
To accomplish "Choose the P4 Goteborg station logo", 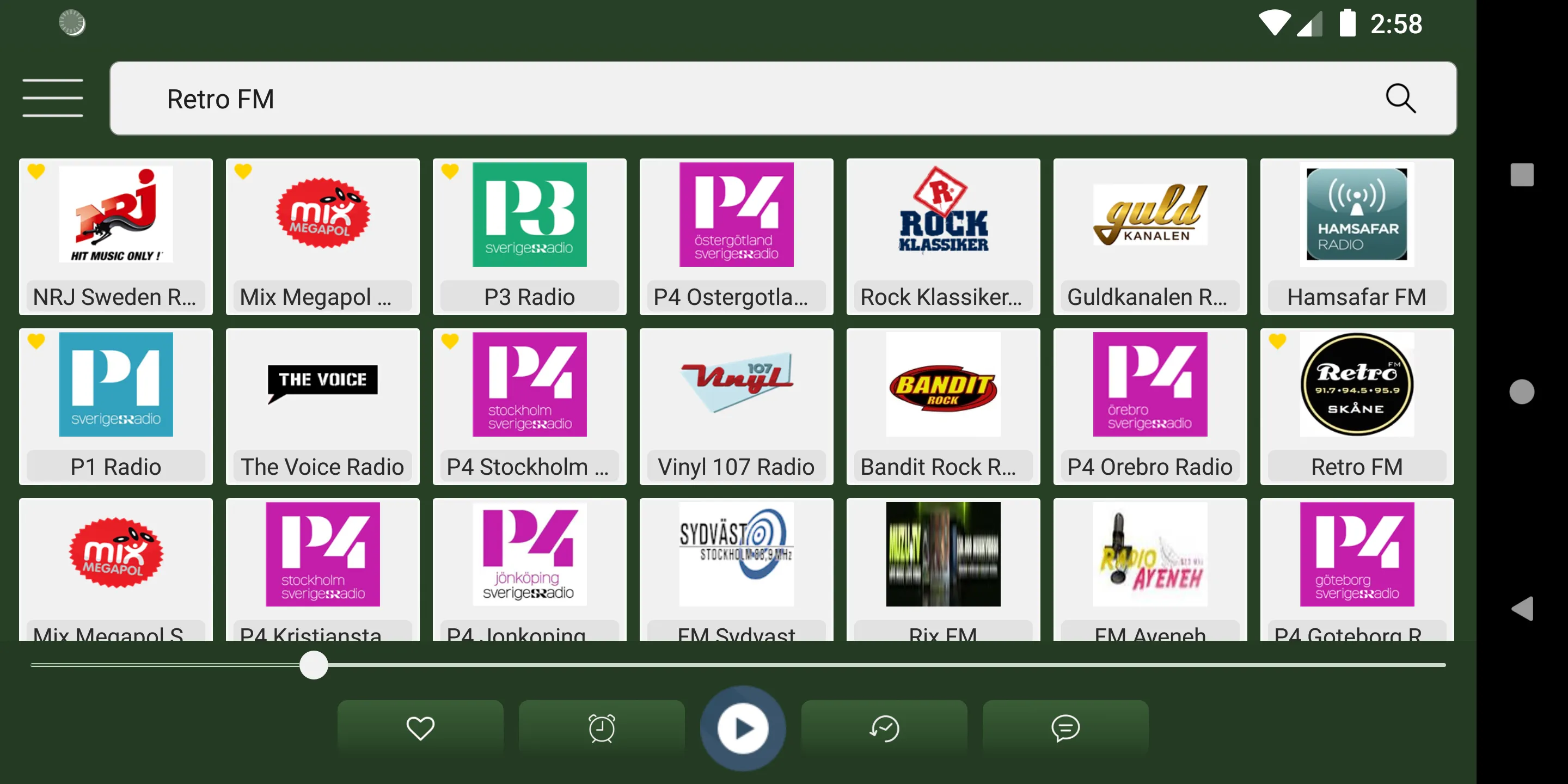I will [x=1357, y=554].
